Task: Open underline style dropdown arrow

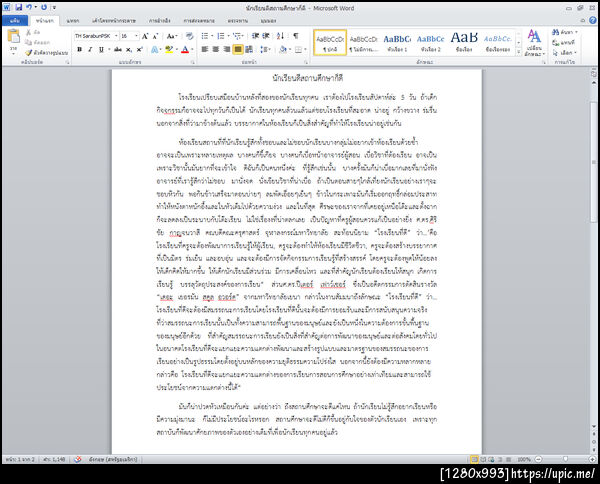Action: [x=109, y=49]
